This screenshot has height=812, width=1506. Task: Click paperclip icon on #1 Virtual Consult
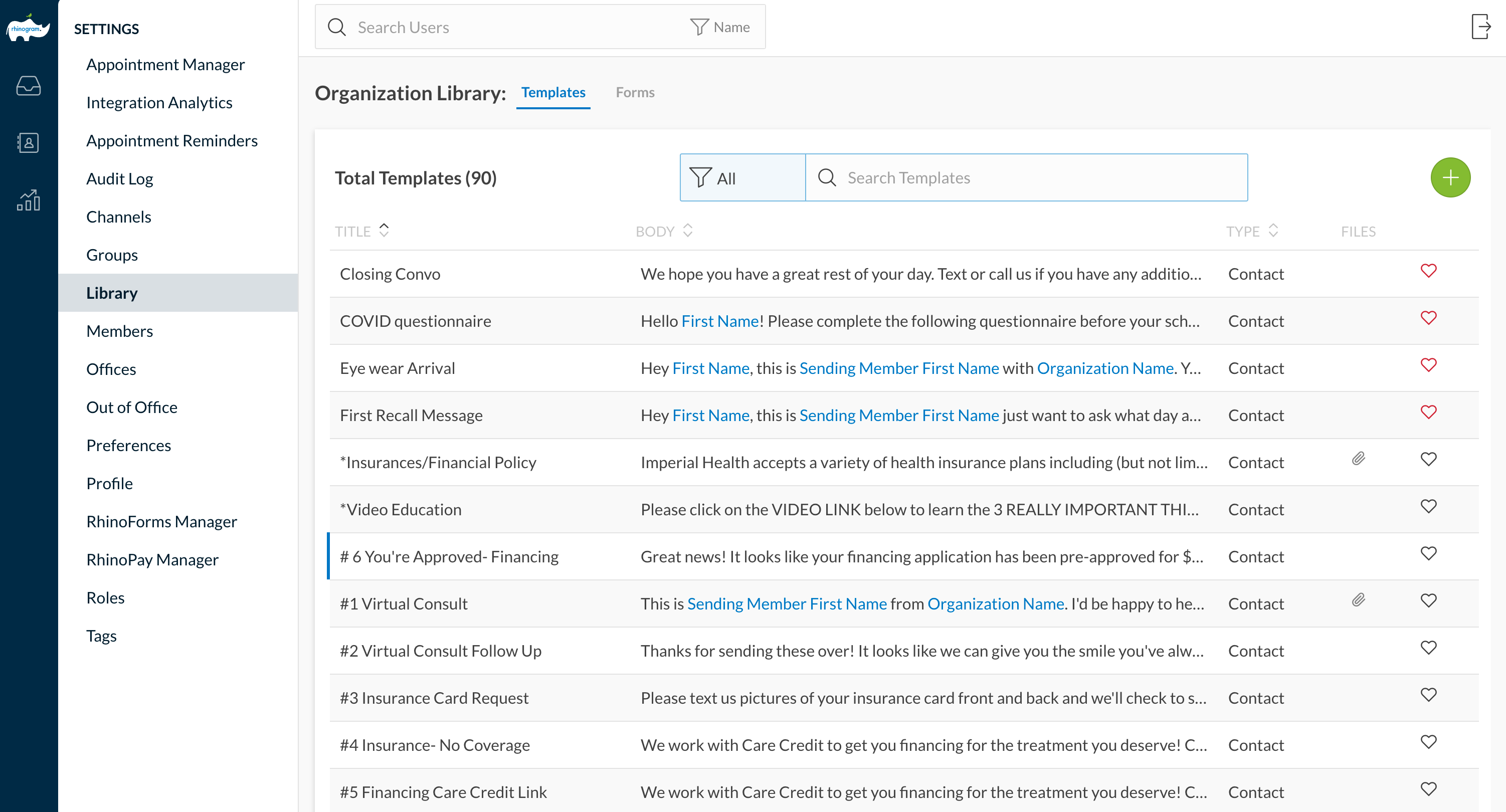point(1358,600)
